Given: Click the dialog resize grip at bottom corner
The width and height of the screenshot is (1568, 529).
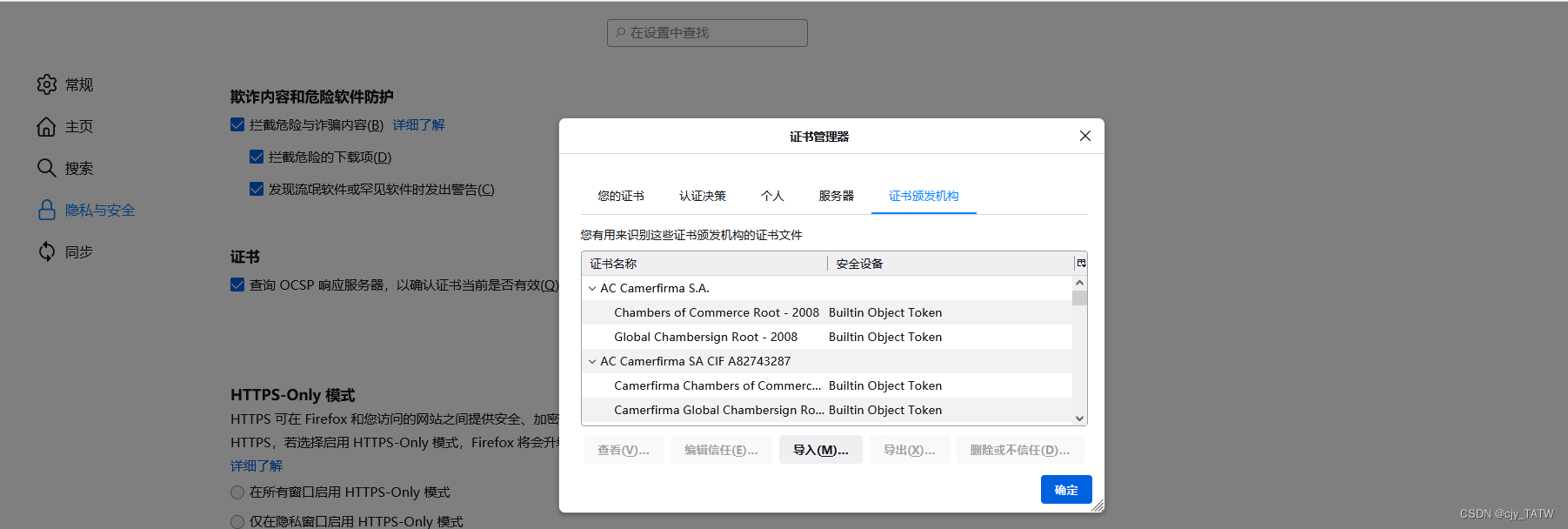Looking at the screenshot, I should click(1098, 506).
